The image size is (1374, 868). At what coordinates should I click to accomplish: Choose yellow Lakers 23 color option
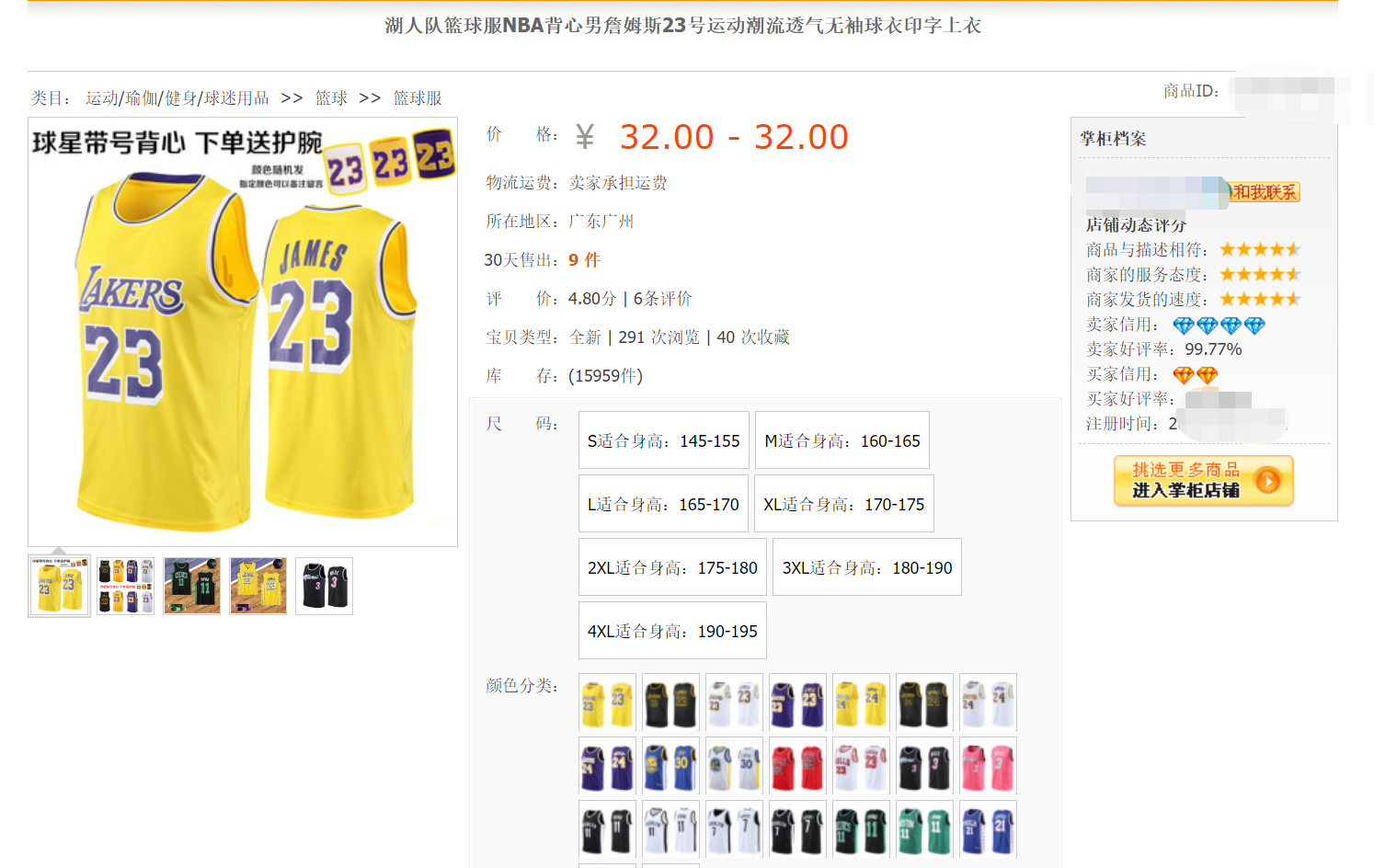(607, 702)
